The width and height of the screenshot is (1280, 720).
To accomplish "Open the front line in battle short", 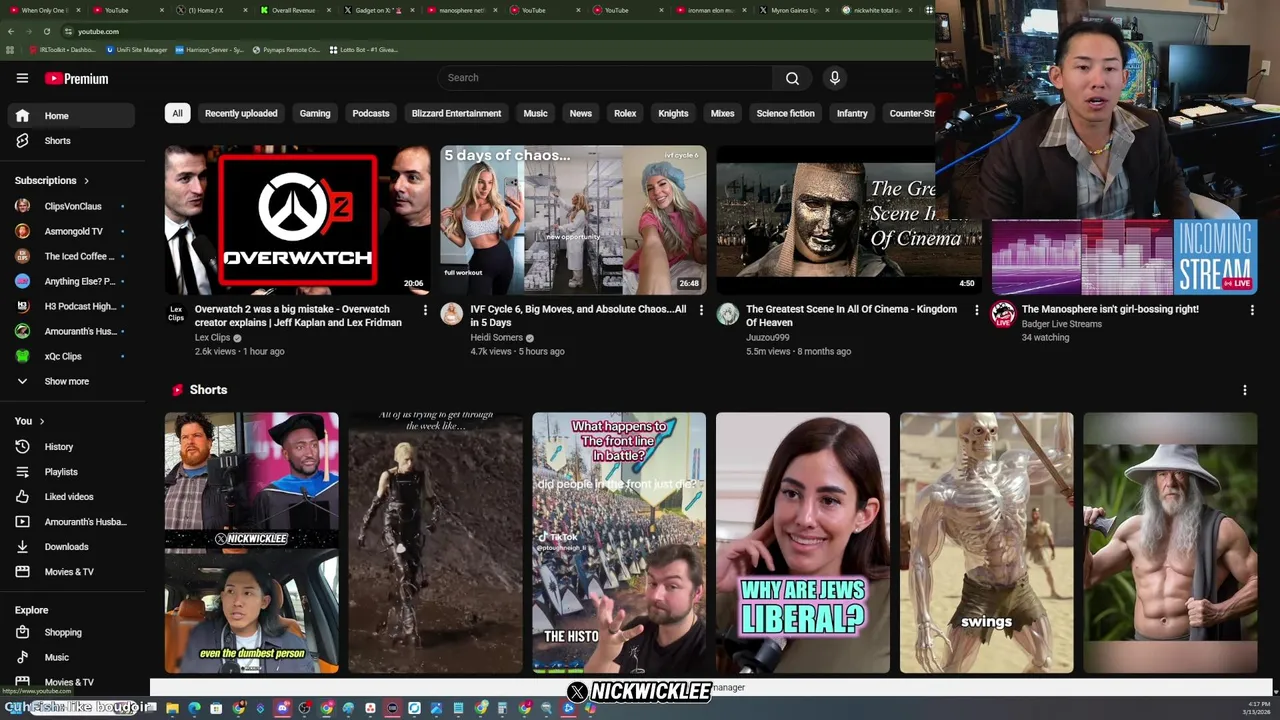I will [619, 543].
